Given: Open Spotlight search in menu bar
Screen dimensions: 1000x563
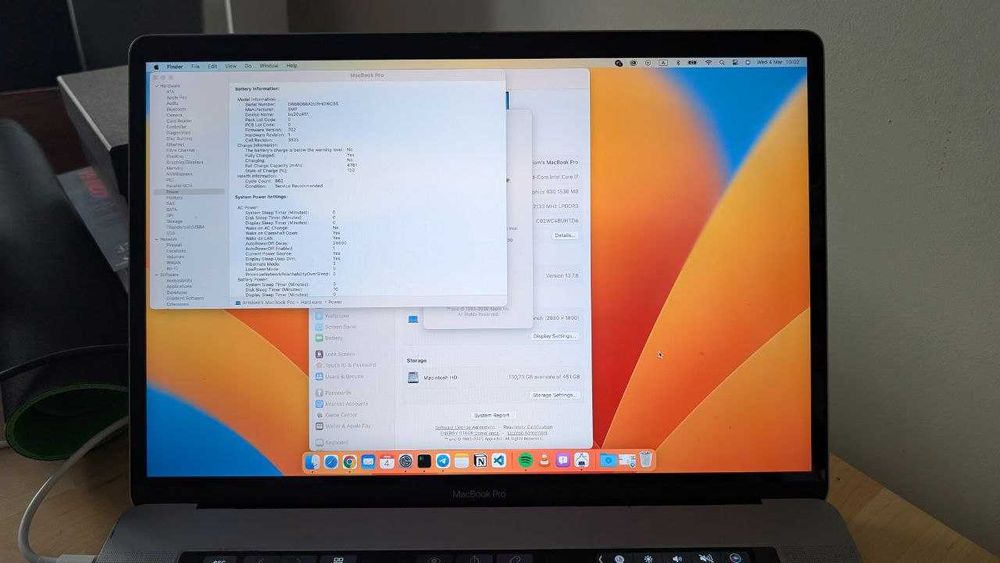Looking at the screenshot, I should [x=721, y=62].
